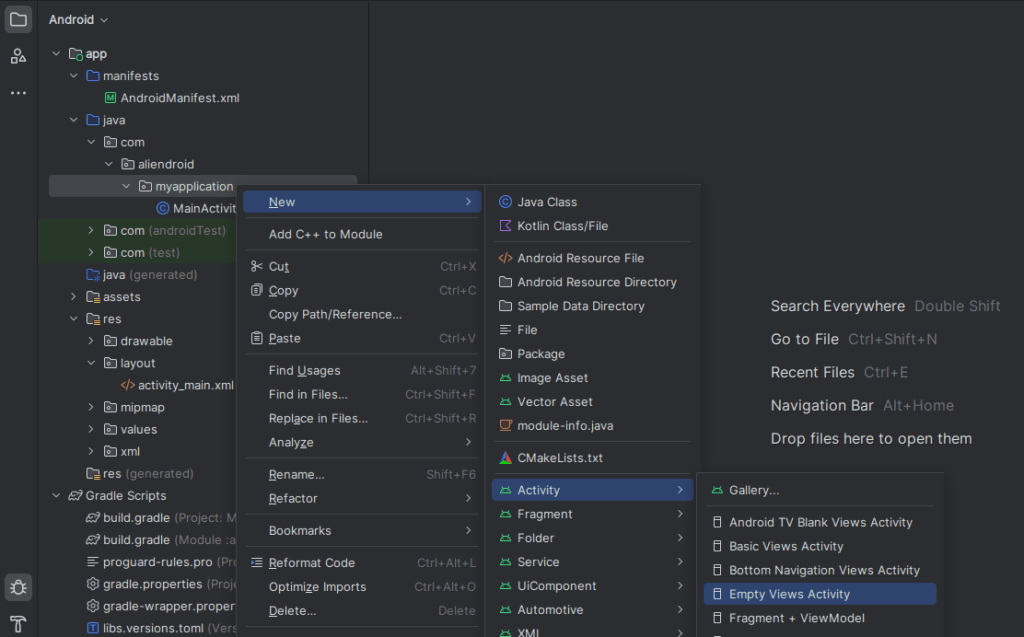Click the MainActivity class icon
Image resolution: width=1024 pixels, height=637 pixels.
[x=163, y=208]
